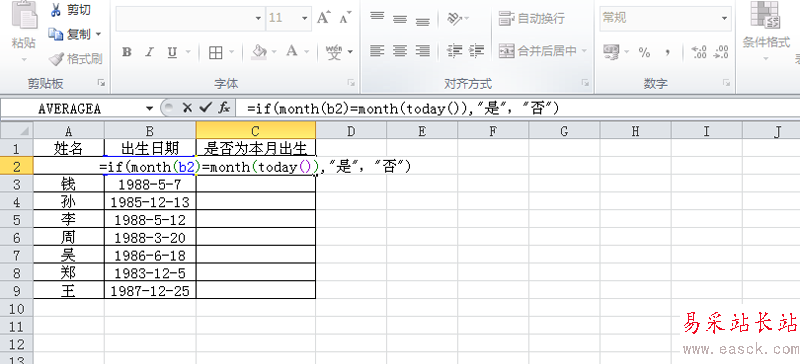800x364 pixels.
Task: Toggle italic formatting I
Action: click(x=150, y=52)
